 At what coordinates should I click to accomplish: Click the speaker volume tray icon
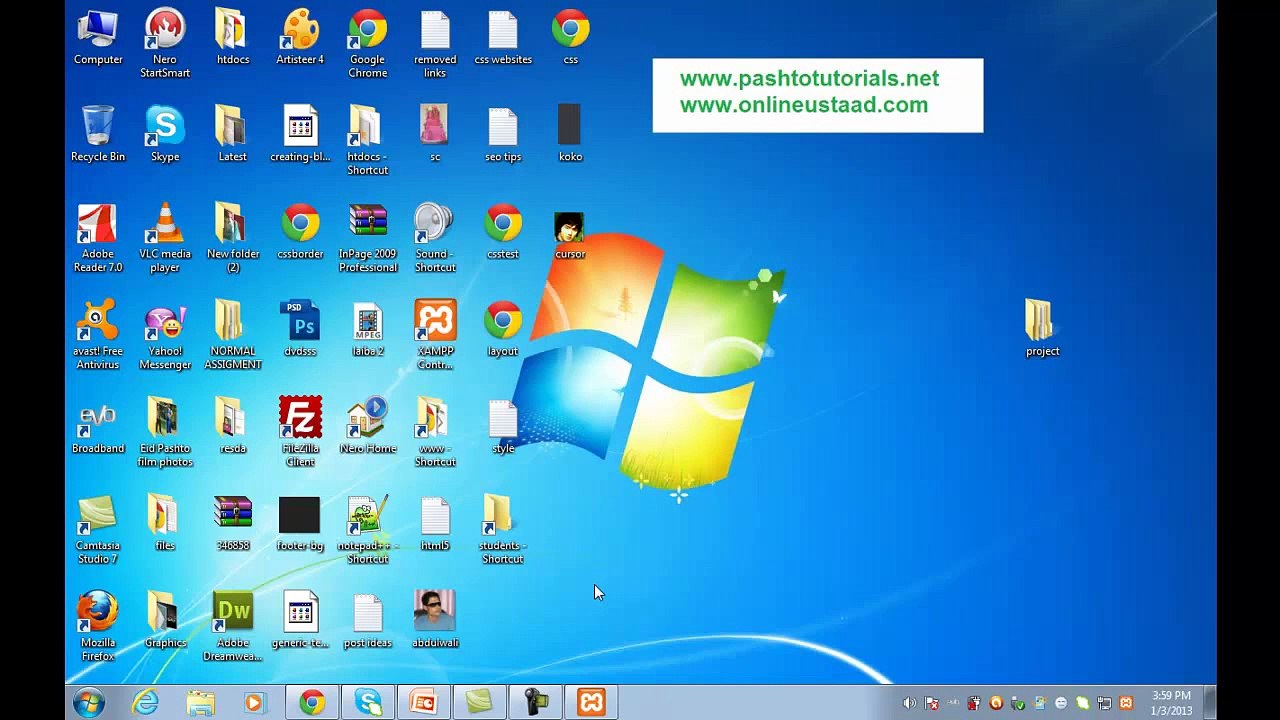[x=909, y=703]
